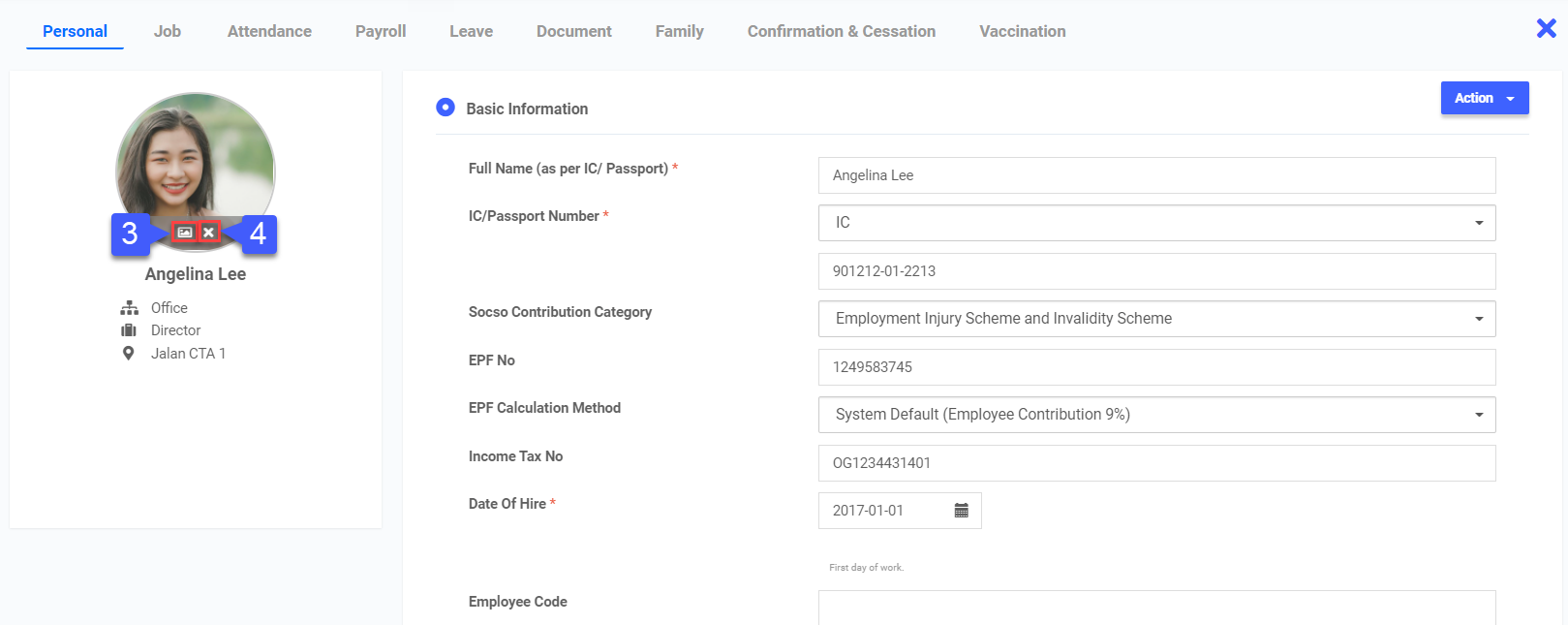
Task: Open the Confirmation & Cessation tab
Action: coord(841,31)
